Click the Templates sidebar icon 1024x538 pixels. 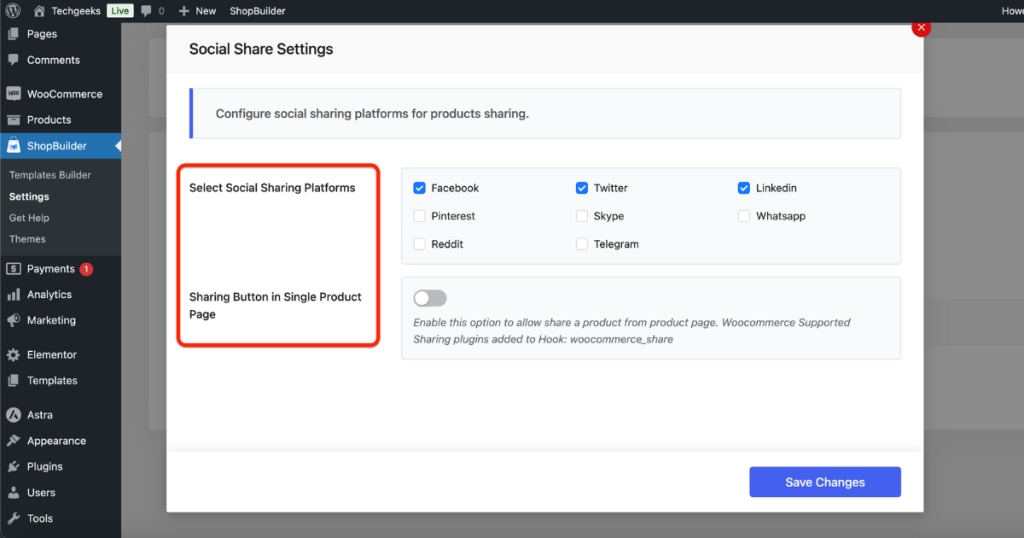tap(13, 380)
